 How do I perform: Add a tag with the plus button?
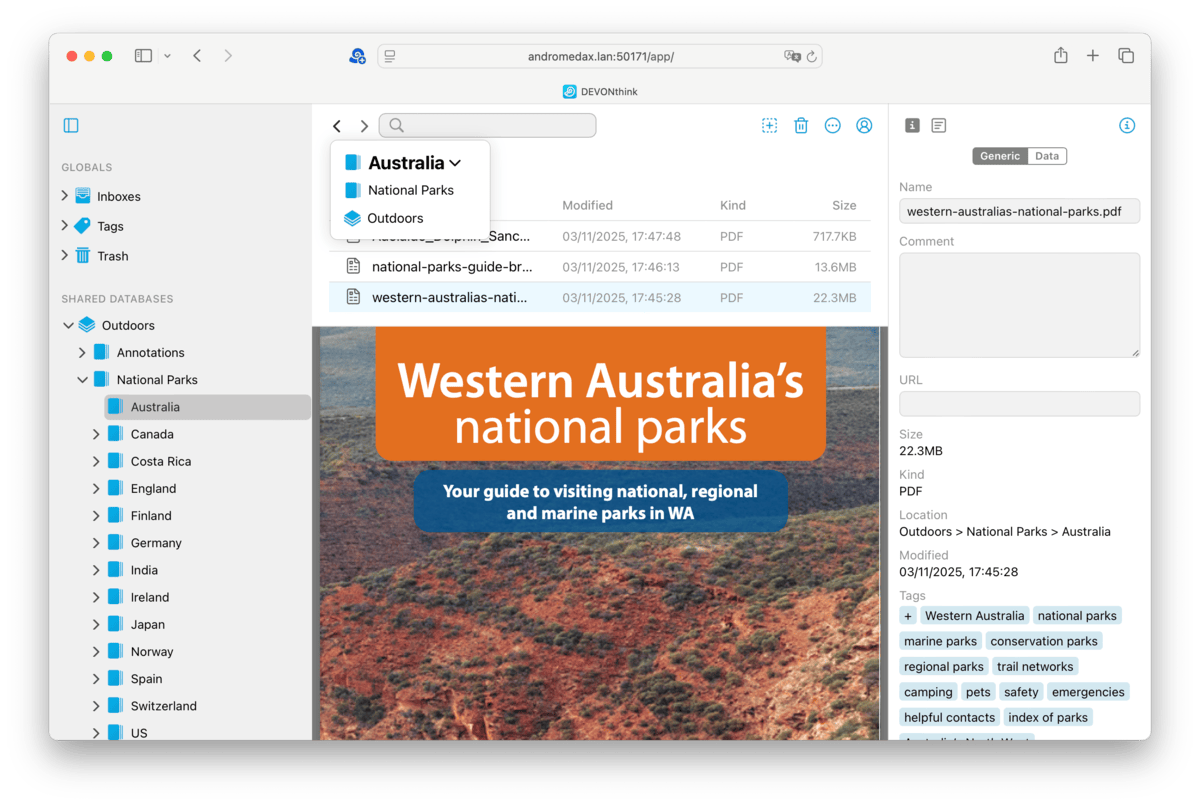tap(907, 616)
